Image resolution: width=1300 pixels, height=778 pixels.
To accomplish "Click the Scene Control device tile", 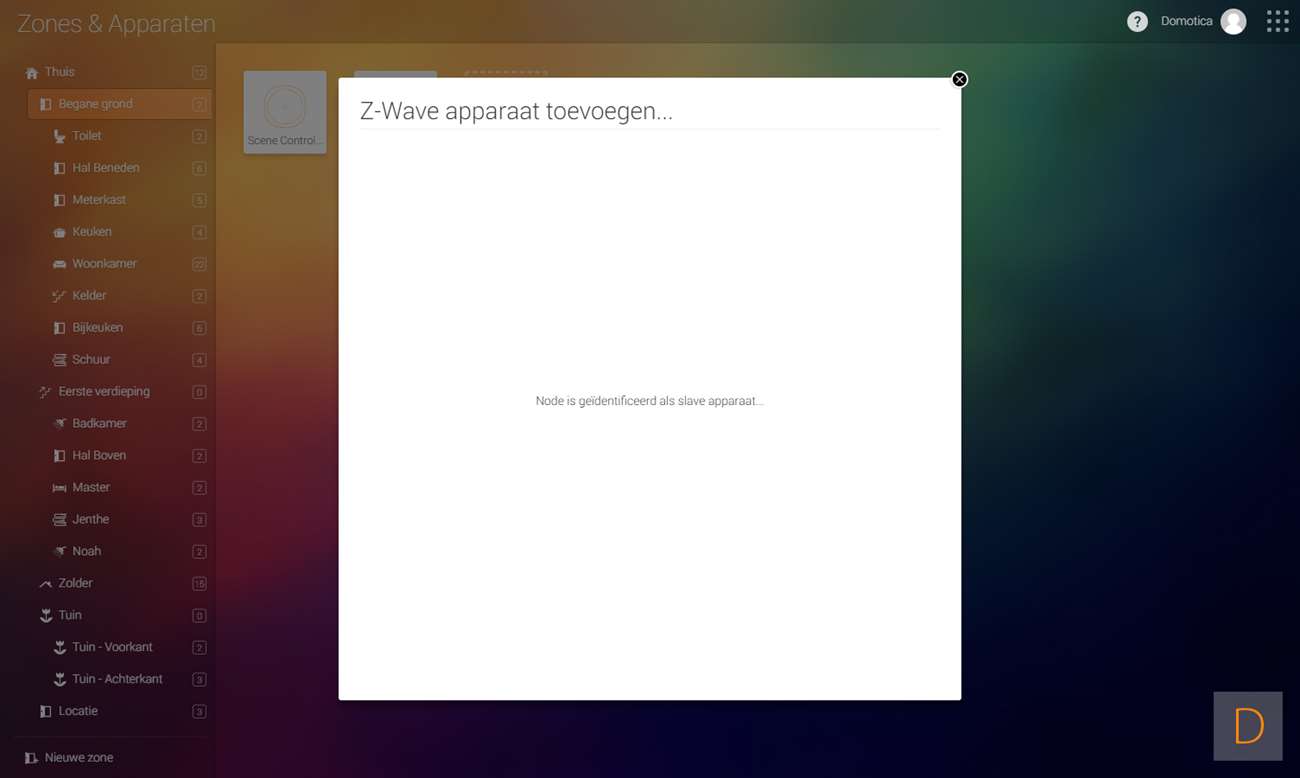I will tap(285, 112).
